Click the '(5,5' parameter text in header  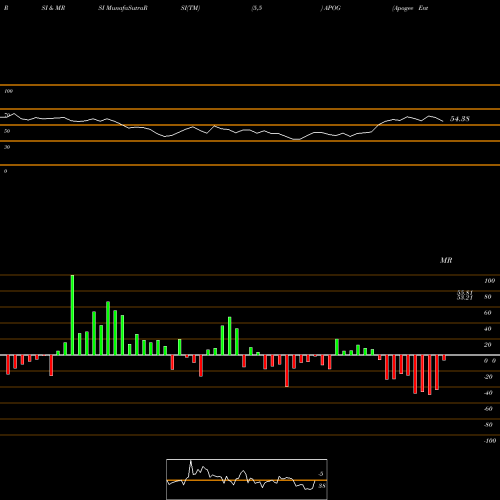(x=257, y=8)
